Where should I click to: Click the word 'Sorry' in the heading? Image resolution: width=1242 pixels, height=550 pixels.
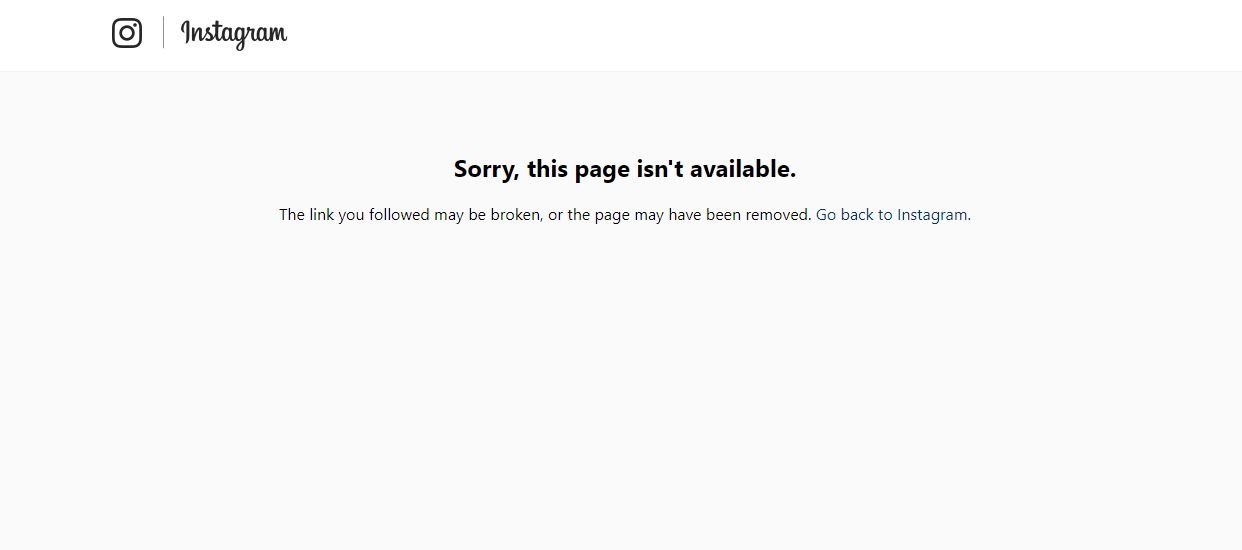pos(485,169)
